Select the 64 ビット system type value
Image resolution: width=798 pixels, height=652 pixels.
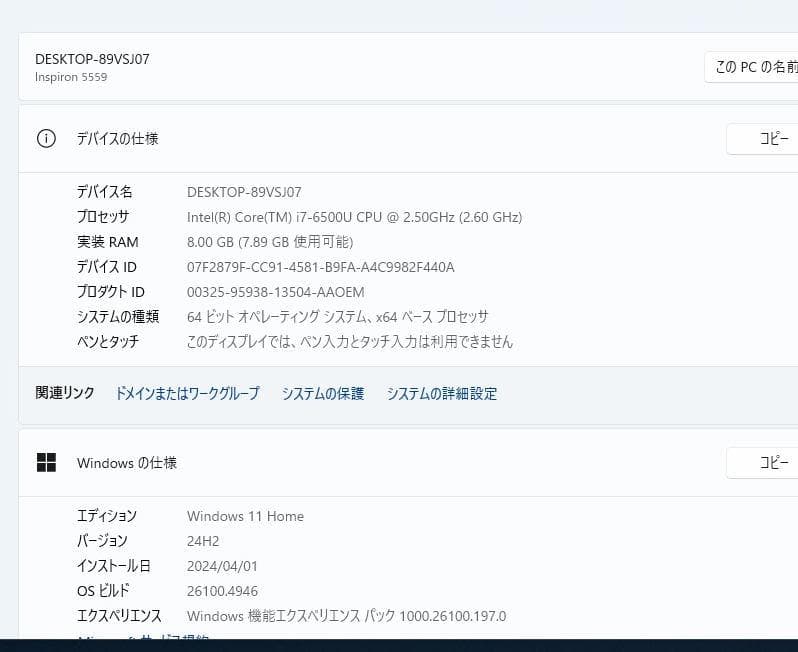[x=337, y=317]
